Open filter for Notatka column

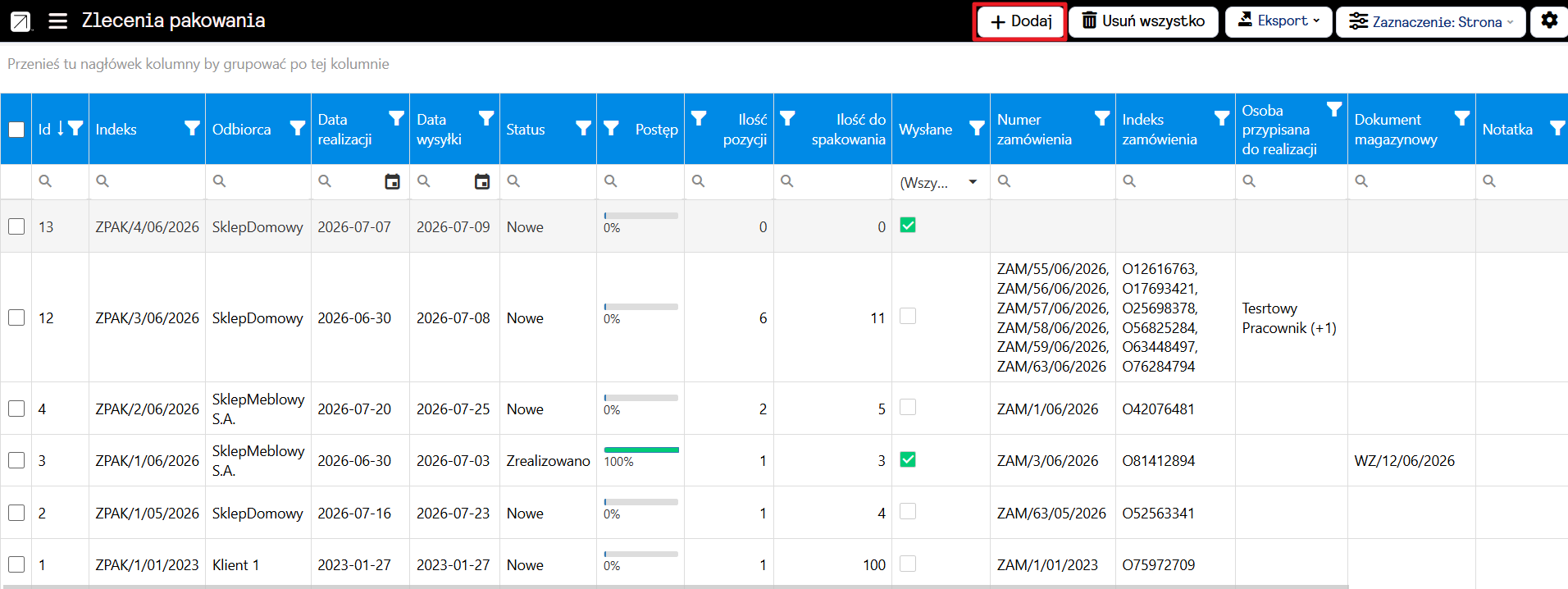tap(1557, 129)
